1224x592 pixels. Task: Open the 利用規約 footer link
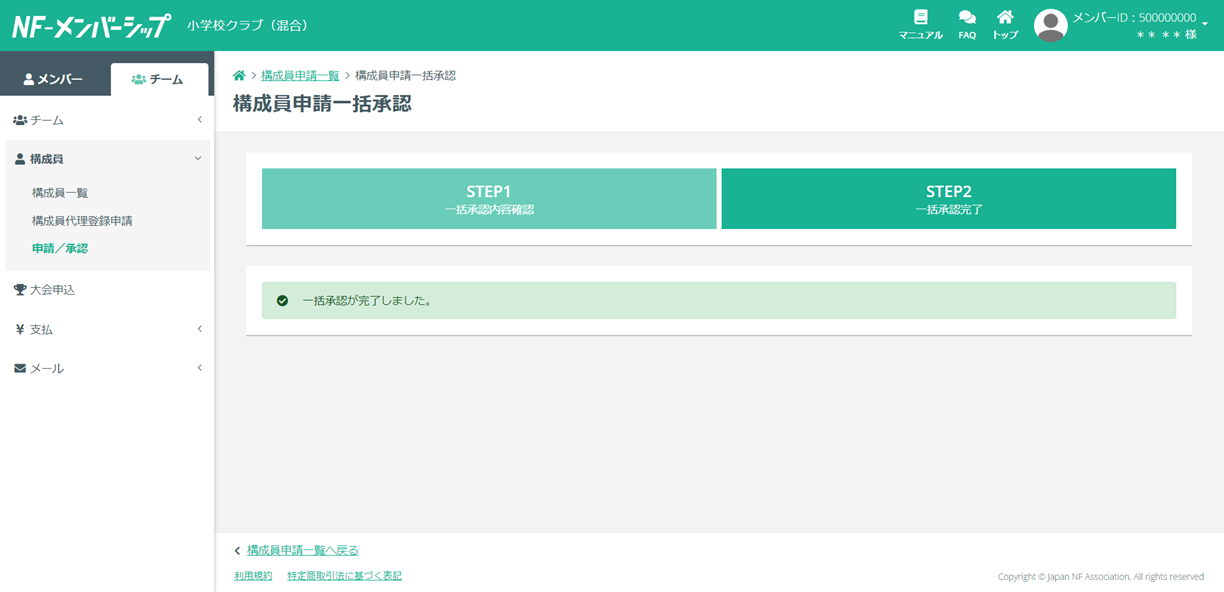[253, 576]
